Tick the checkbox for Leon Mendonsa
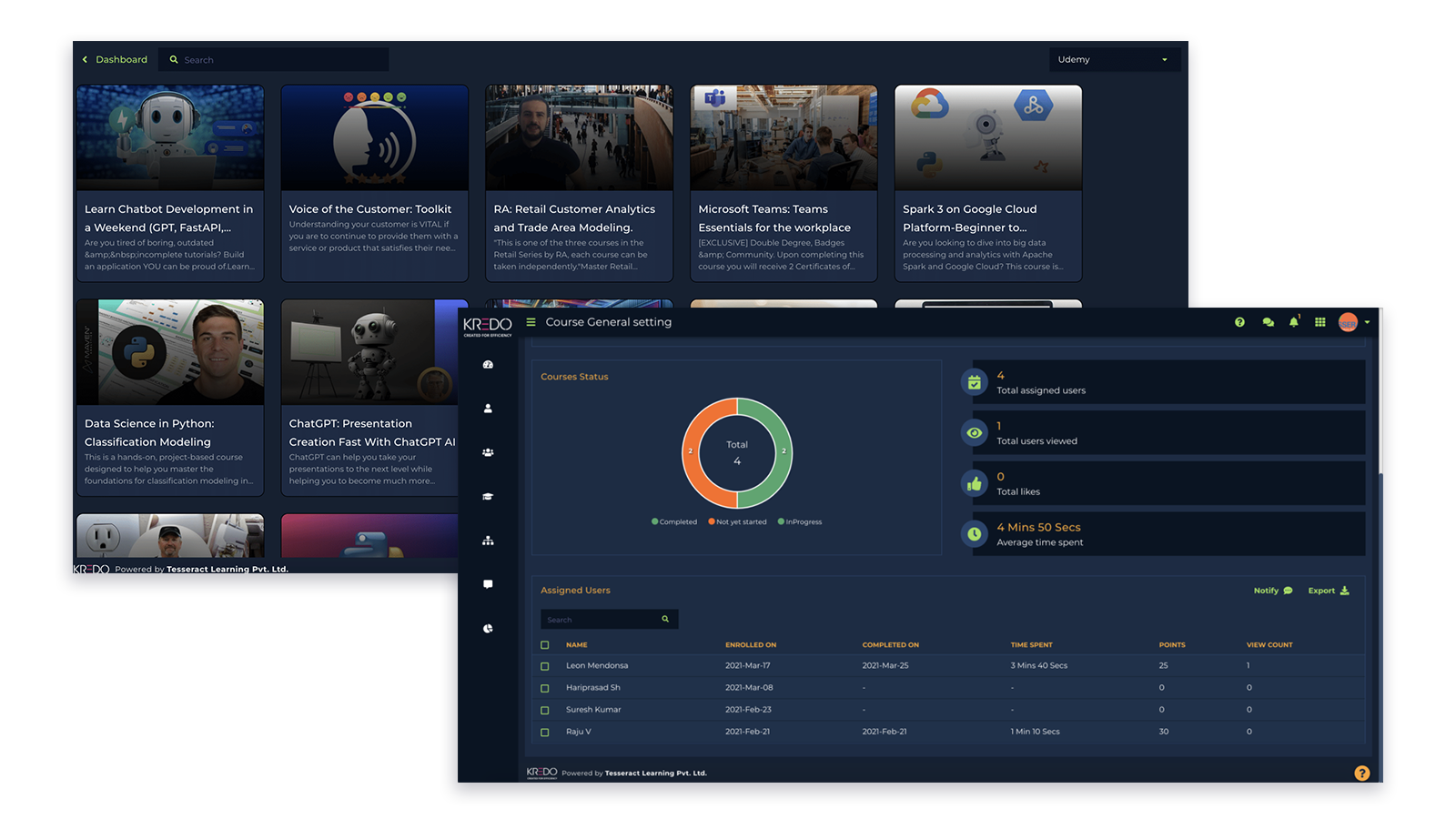This screenshot has height=819, width=1456. [545, 666]
